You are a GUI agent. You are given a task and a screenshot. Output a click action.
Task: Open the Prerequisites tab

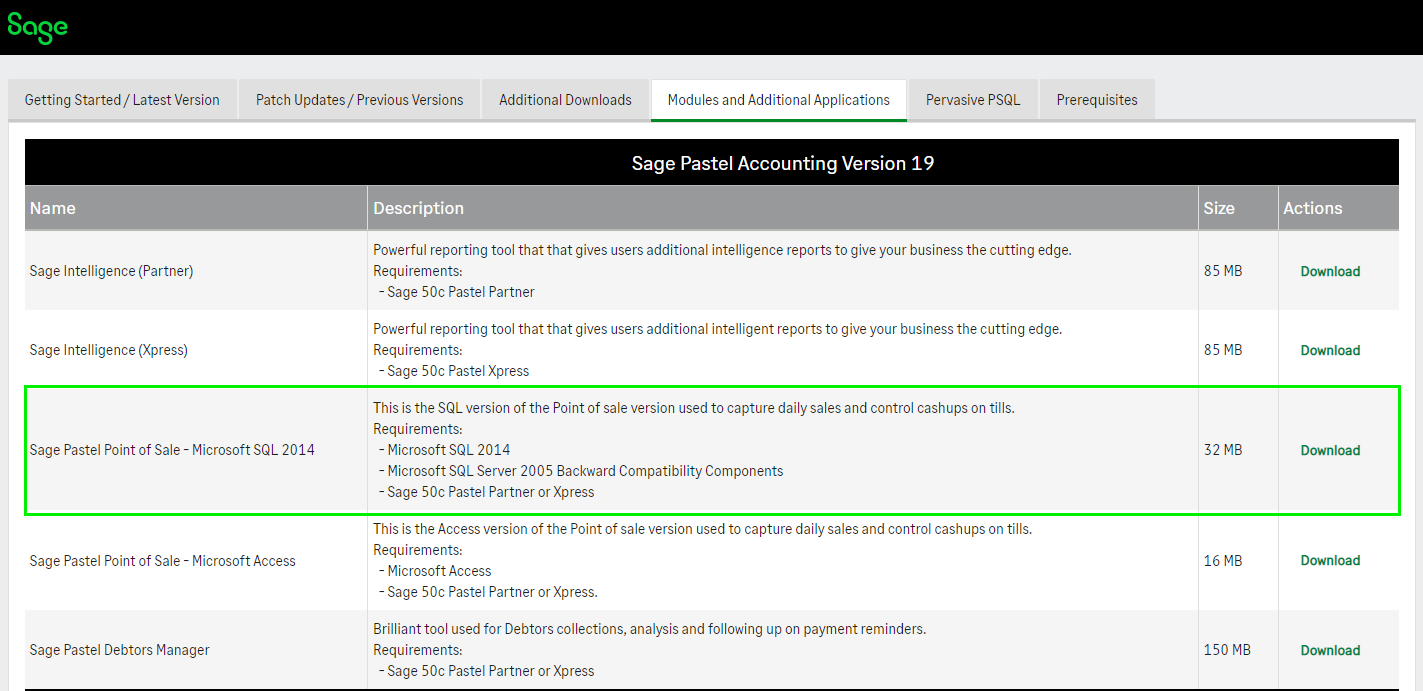tap(1096, 99)
